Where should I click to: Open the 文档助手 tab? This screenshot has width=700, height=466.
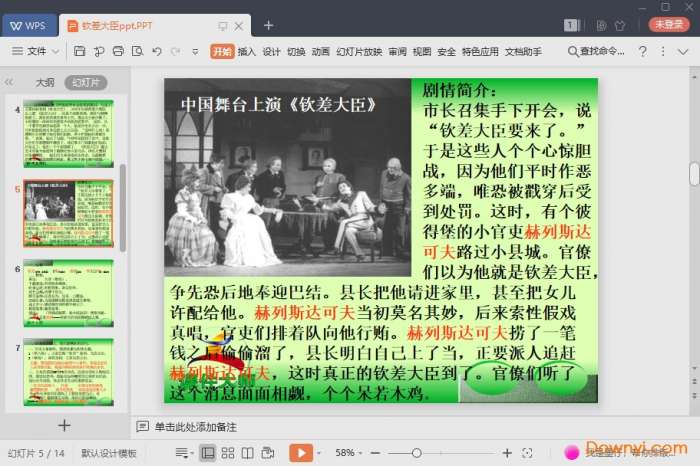523,52
